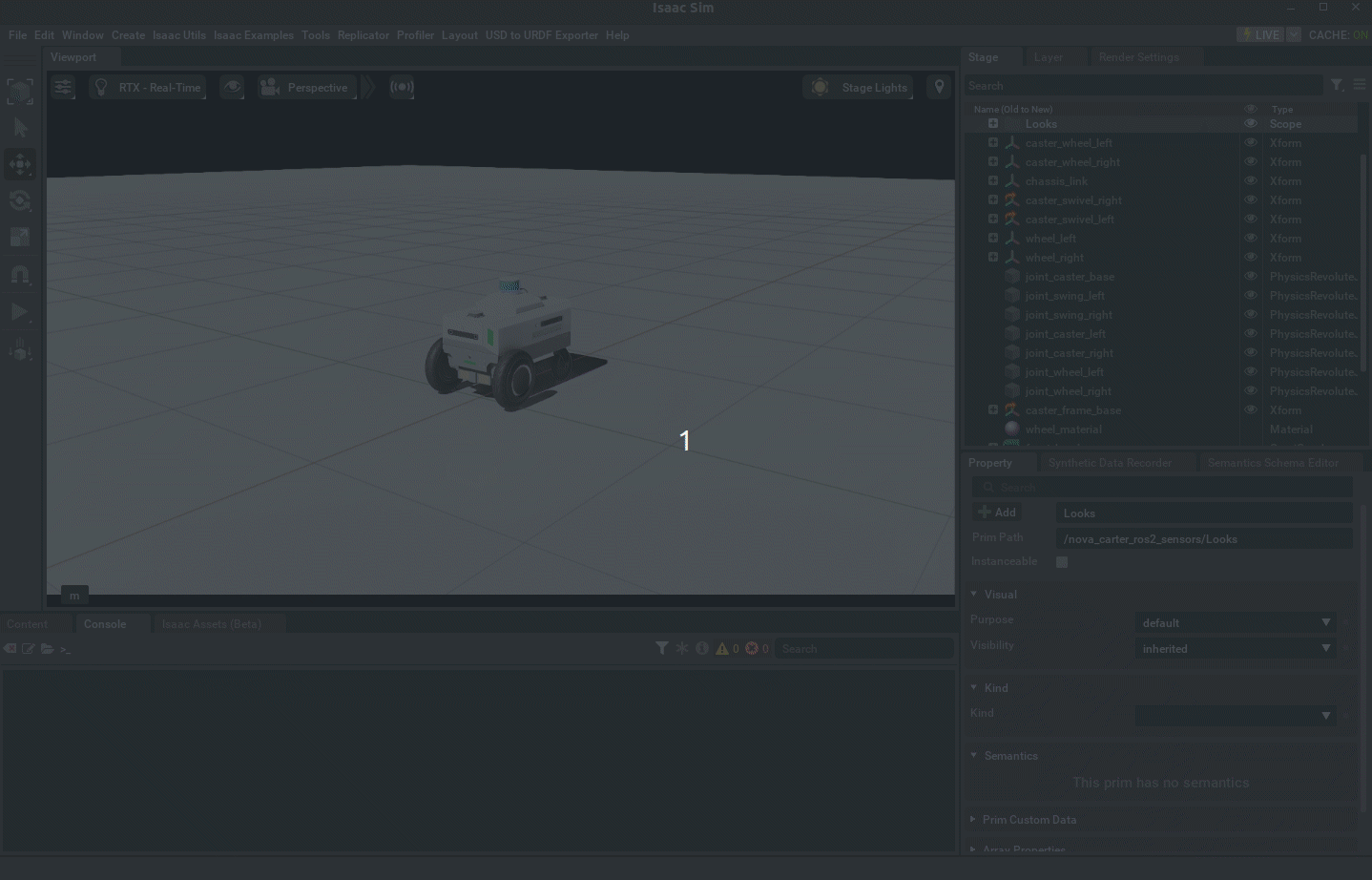Click the wheel_material sphere swatch
This screenshot has width=1372, height=880.
point(1011,429)
